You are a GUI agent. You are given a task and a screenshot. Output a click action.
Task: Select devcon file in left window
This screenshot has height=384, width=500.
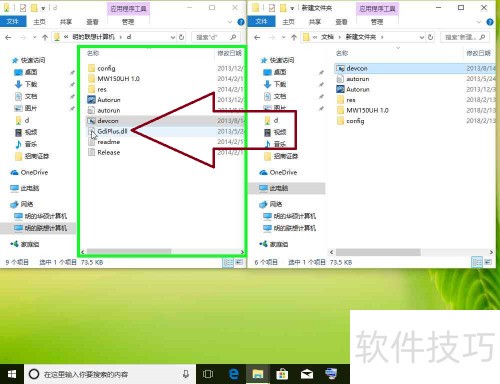pos(103,121)
